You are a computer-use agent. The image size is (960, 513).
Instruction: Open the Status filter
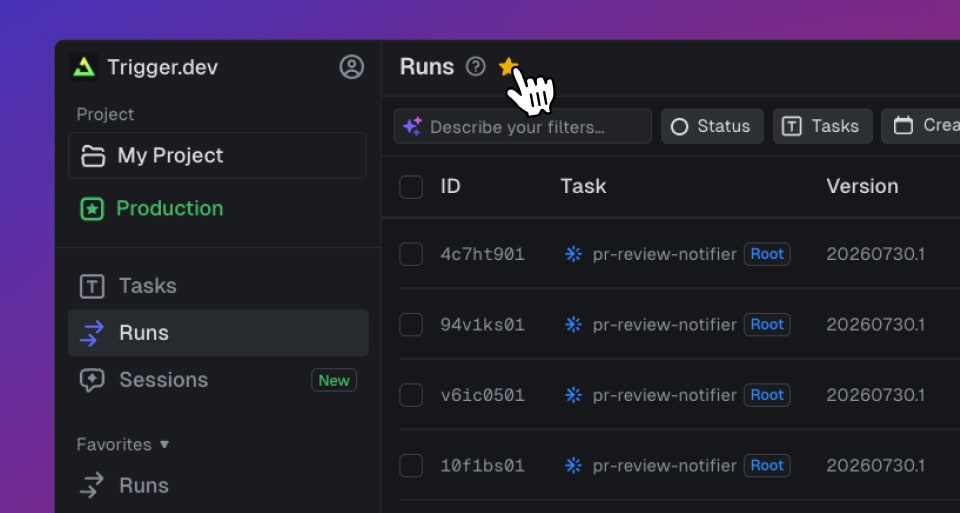point(712,126)
